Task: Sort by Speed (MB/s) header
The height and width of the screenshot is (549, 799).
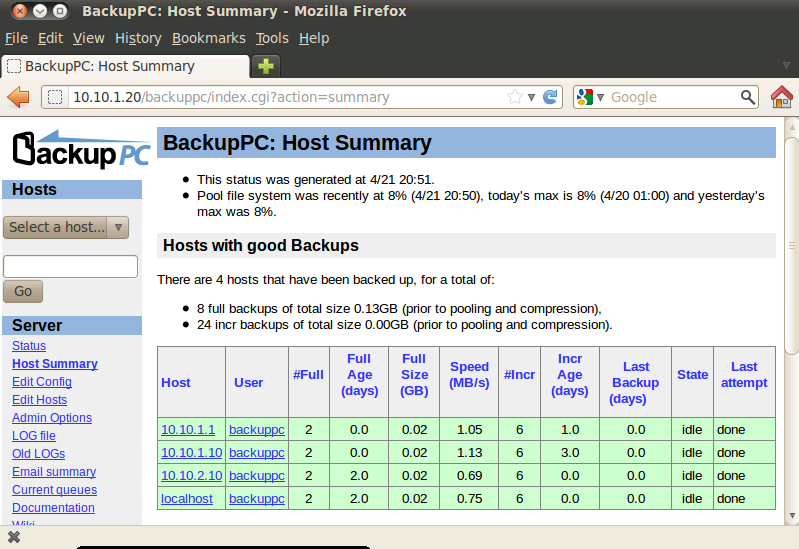Action: [469, 375]
